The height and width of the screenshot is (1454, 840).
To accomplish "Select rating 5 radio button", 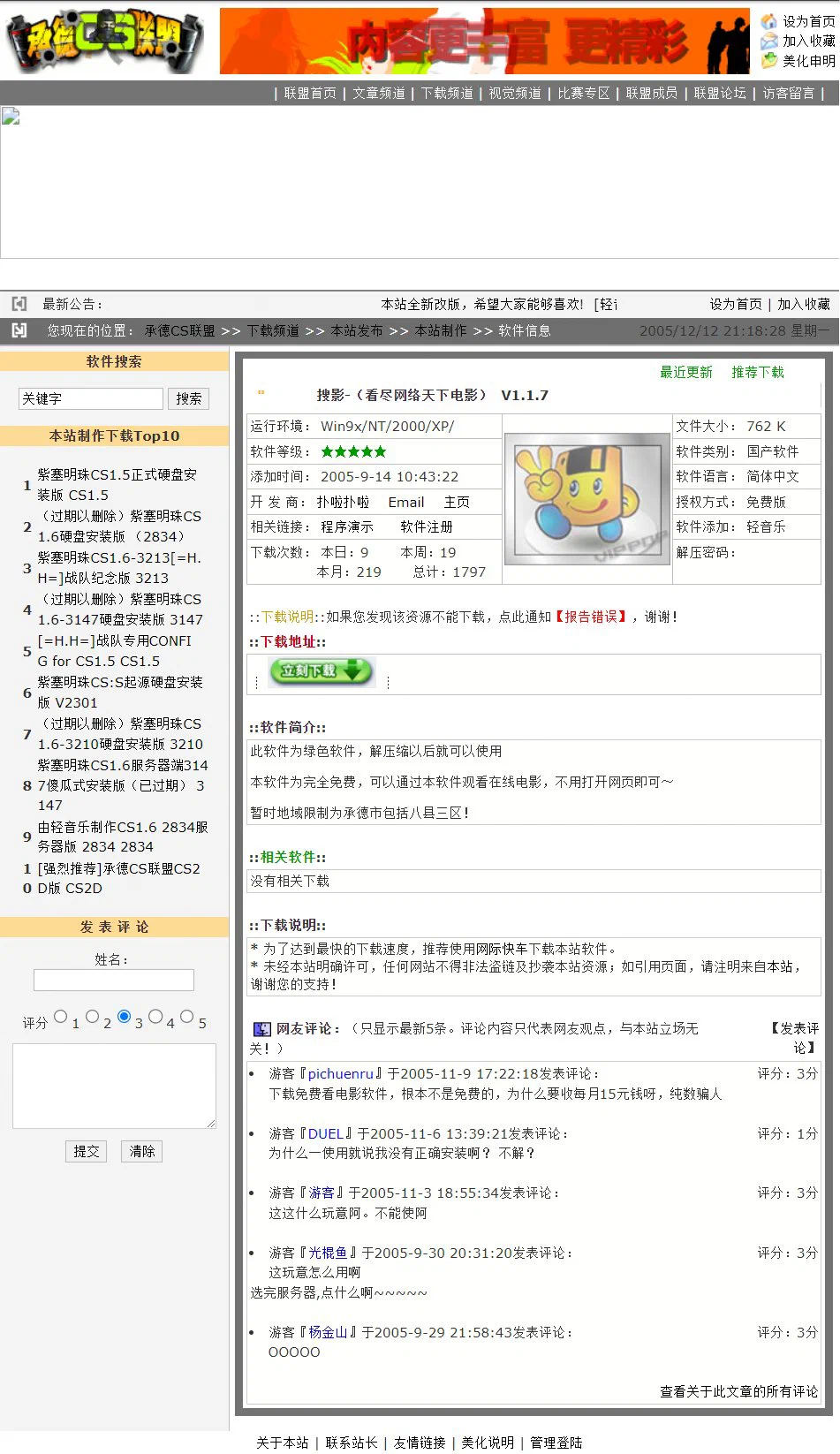I will [x=187, y=1017].
